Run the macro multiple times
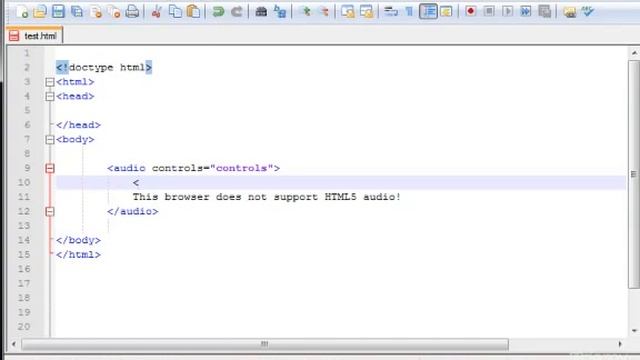 click(526, 11)
